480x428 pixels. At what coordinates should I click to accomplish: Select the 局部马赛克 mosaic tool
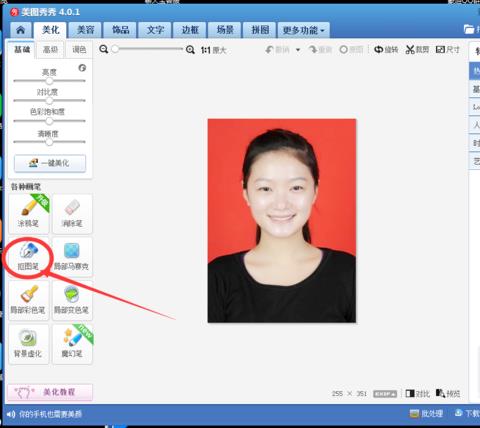72,257
